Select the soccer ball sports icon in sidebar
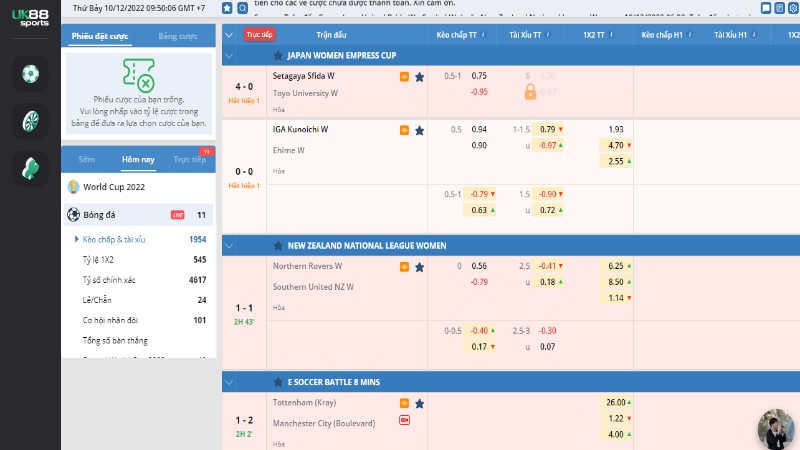Screen dimensions: 800x450 pyautogui.click(x=31, y=74)
